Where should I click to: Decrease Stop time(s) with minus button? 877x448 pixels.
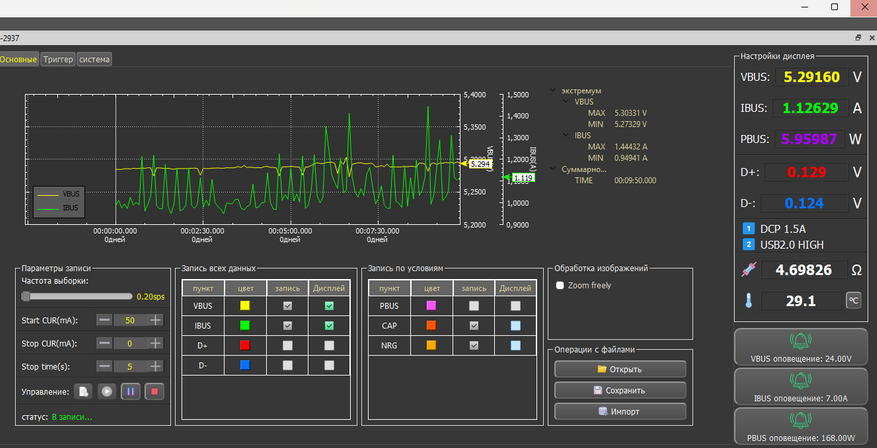104,367
